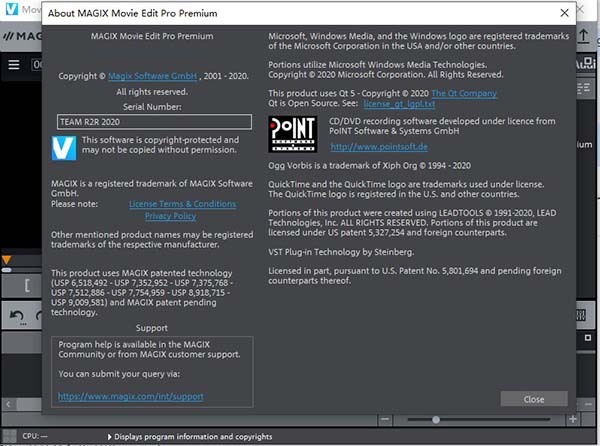Open the magix.com/int/support link
The width and height of the screenshot is (600, 446).
130,397
